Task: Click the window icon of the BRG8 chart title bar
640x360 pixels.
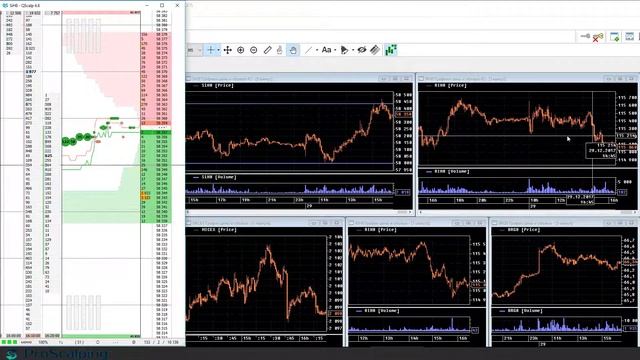Action: [x=495, y=223]
